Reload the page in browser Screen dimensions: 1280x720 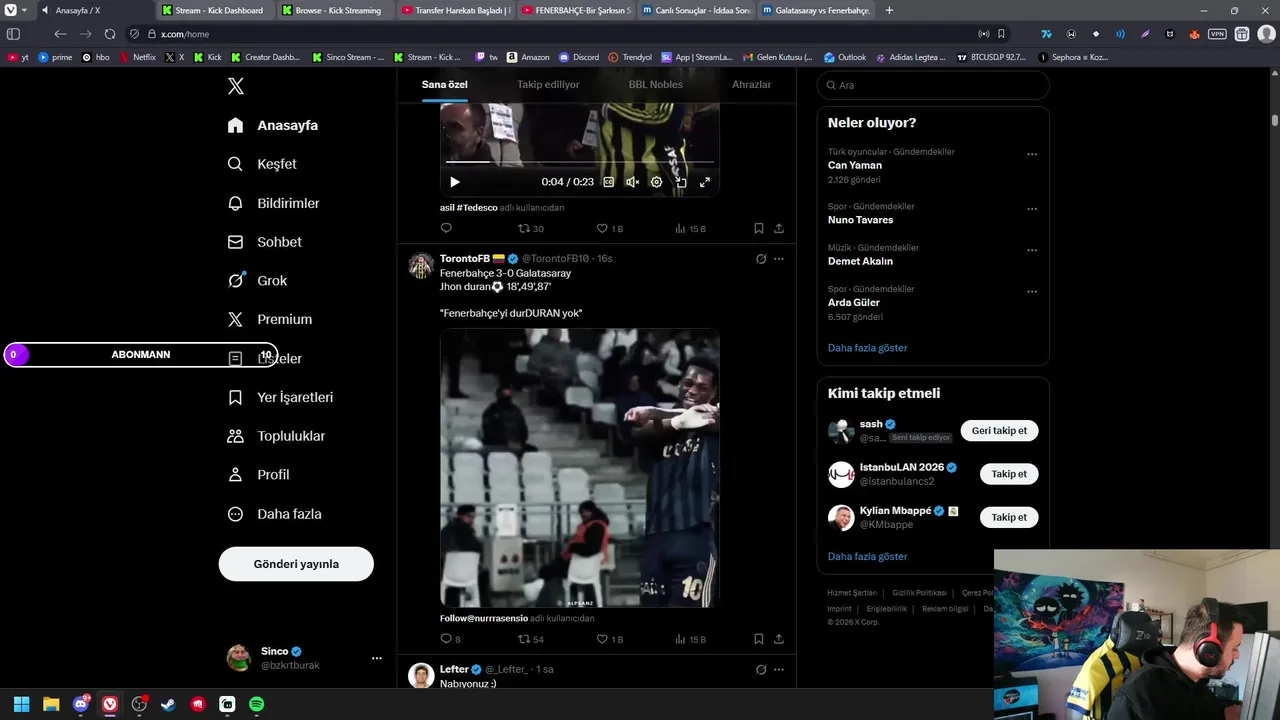pos(110,34)
